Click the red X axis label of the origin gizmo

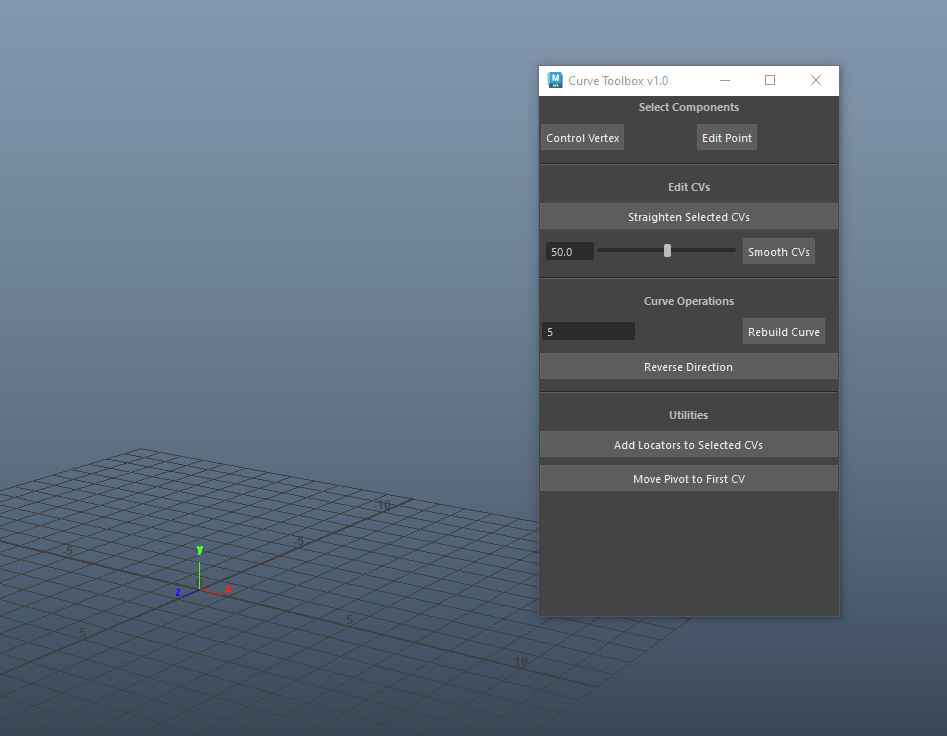point(228,589)
